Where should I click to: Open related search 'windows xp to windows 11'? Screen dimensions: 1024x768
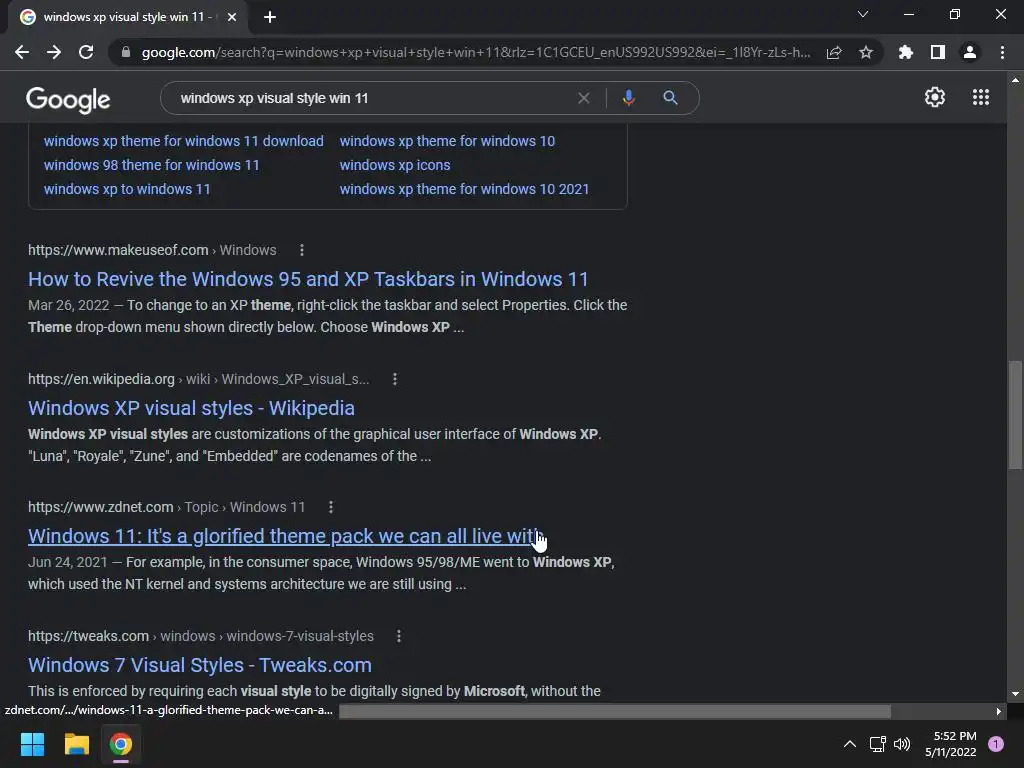(127, 189)
